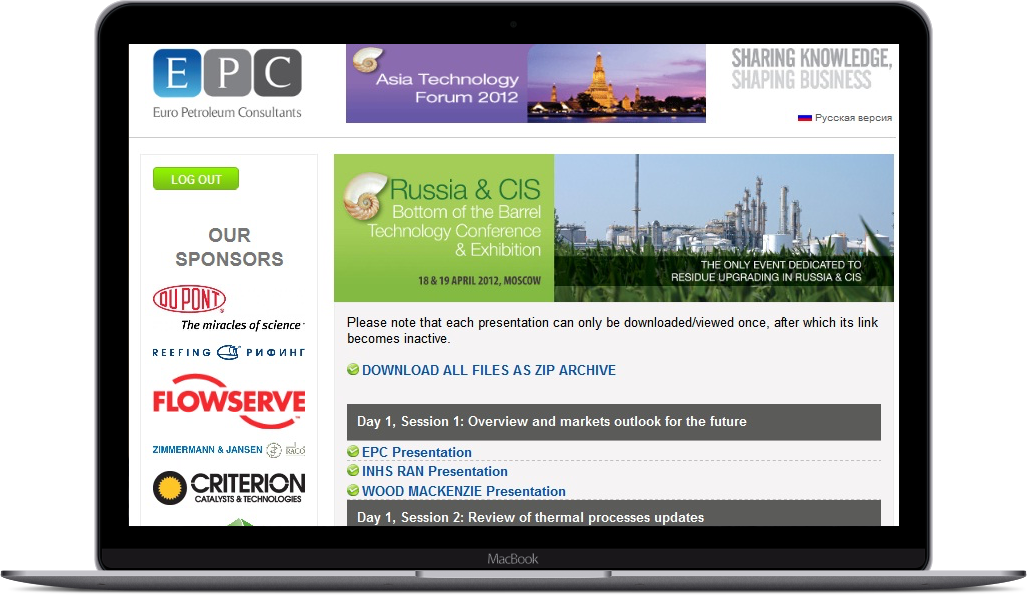Download all files as ZIP archive
This screenshot has width=1027, height=595.
click(x=489, y=370)
